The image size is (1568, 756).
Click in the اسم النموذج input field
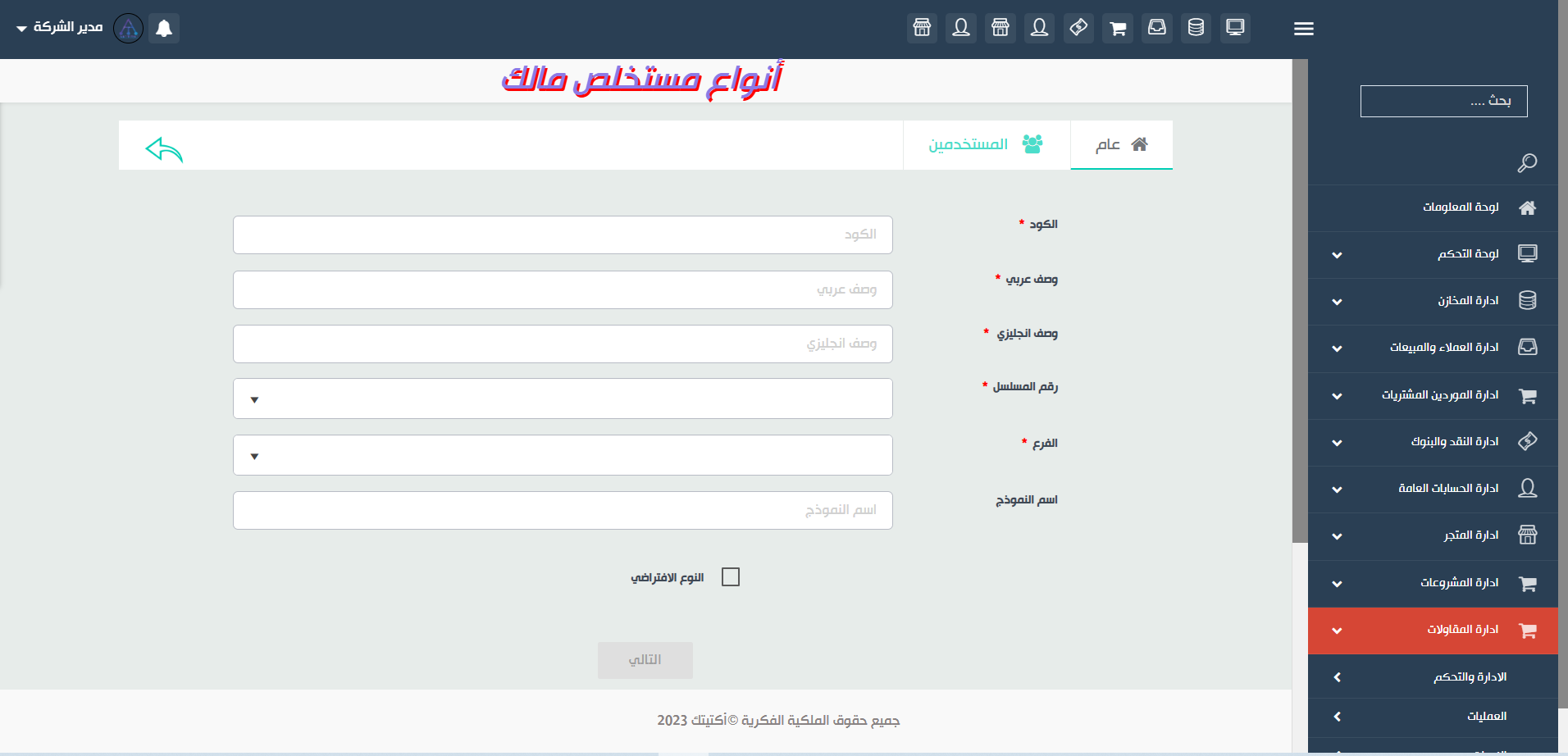point(563,511)
